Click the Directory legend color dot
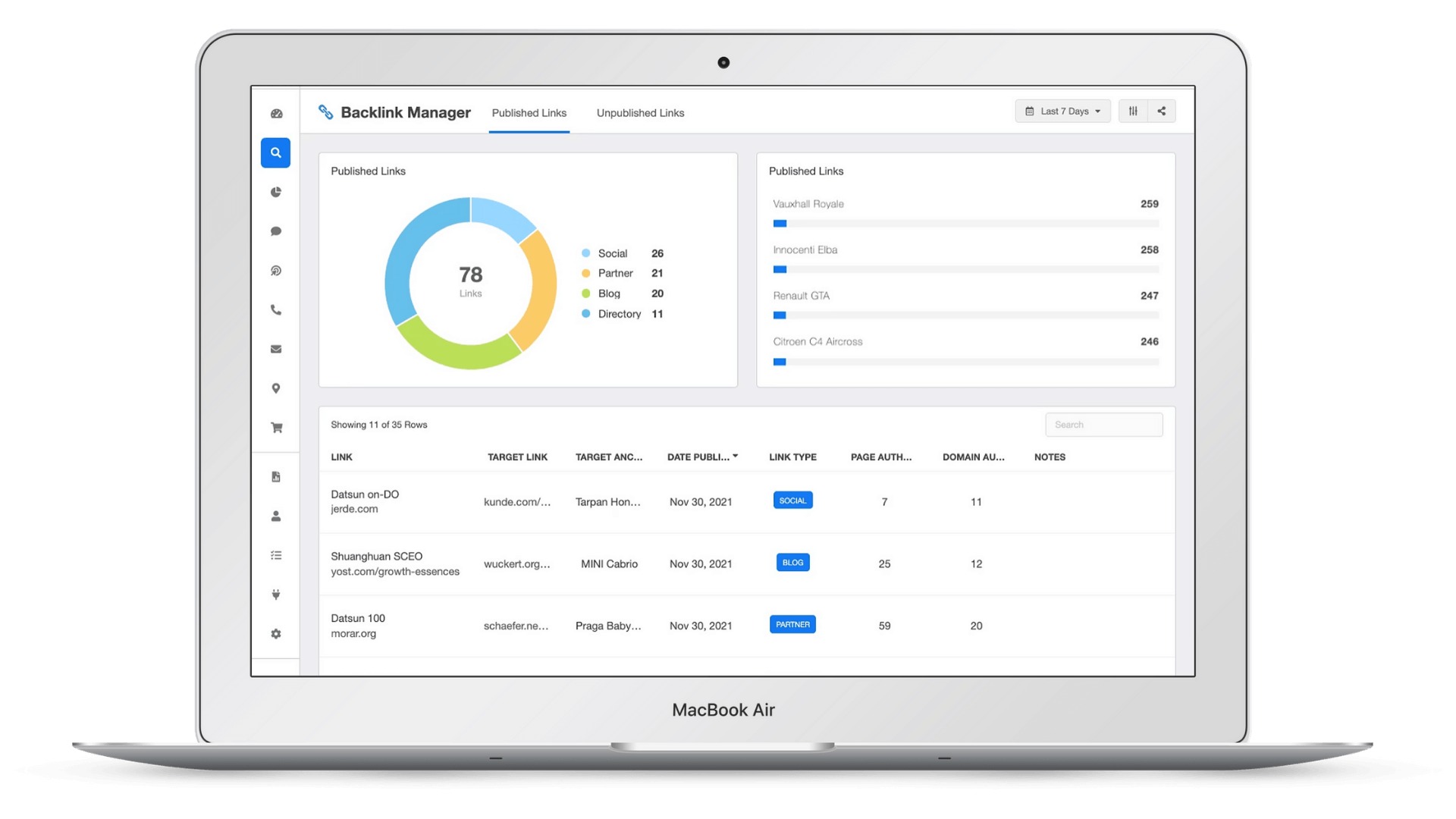This screenshot has width=1456, height=819. [585, 314]
